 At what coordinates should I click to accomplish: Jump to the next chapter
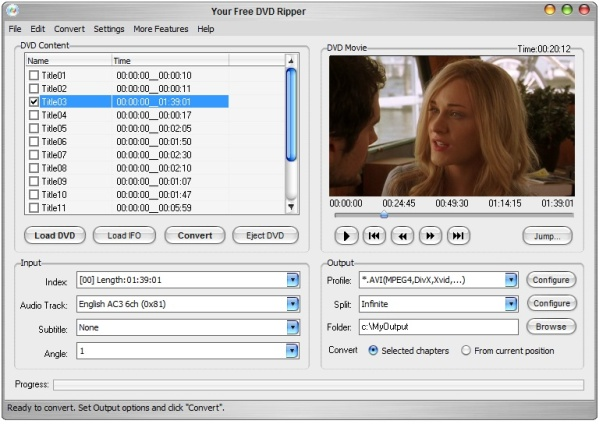(x=458, y=236)
